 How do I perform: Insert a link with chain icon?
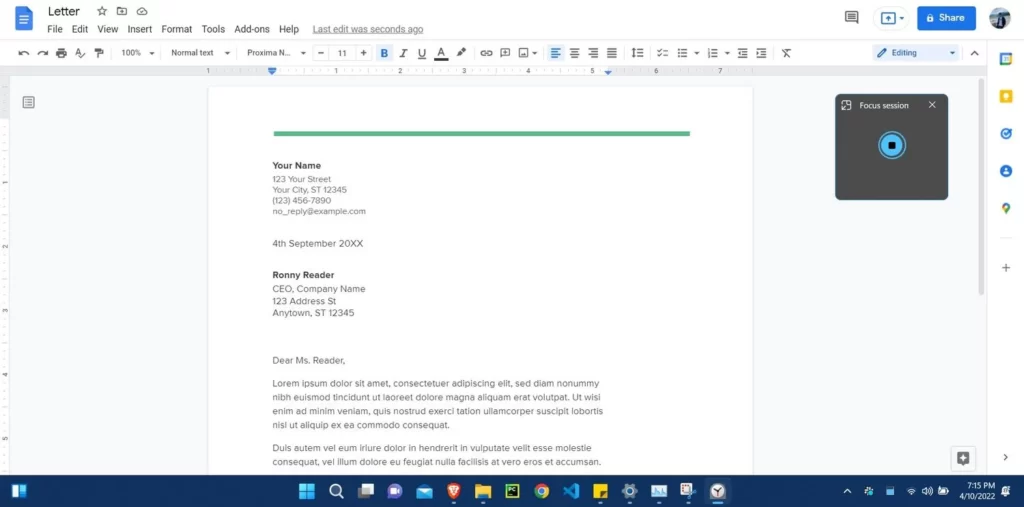[486, 53]
